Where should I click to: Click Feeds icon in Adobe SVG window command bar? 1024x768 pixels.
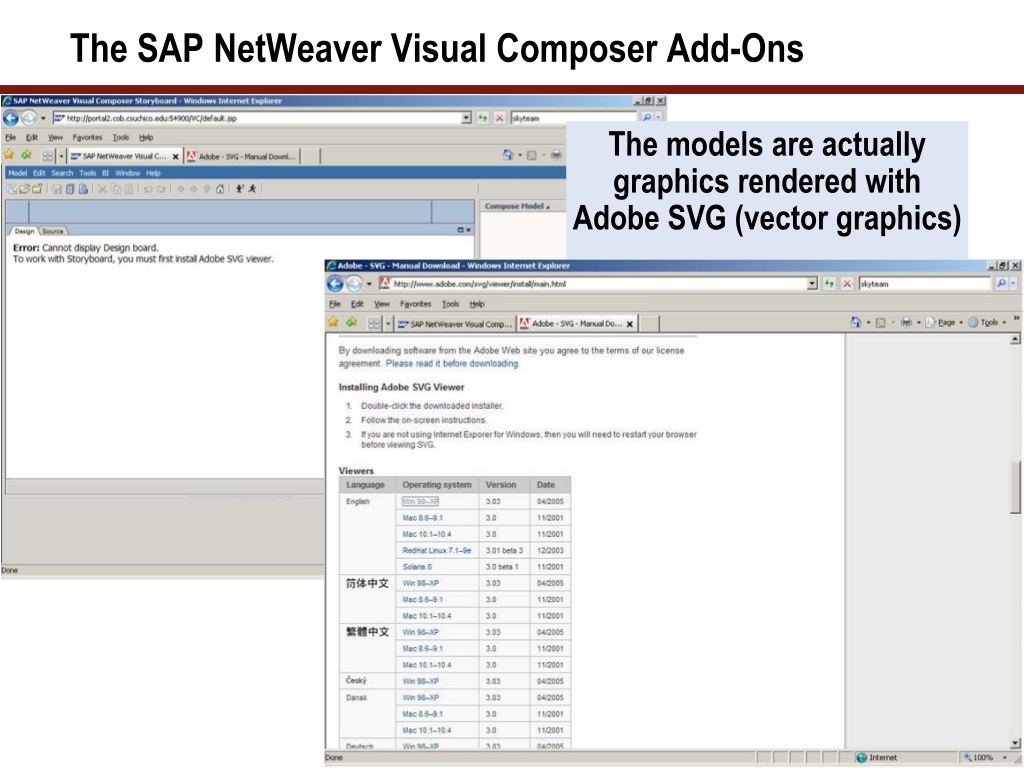(x=880, y=323)
